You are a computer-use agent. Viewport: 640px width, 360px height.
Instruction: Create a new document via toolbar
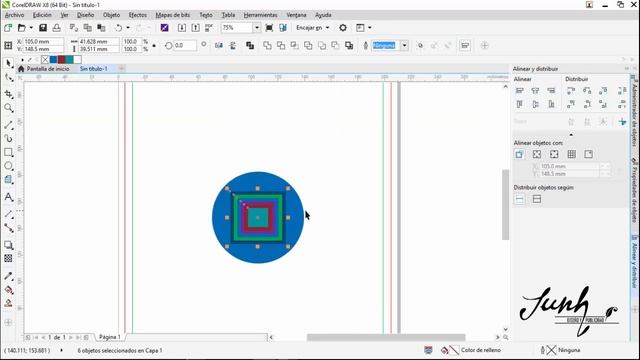(8, 28)
